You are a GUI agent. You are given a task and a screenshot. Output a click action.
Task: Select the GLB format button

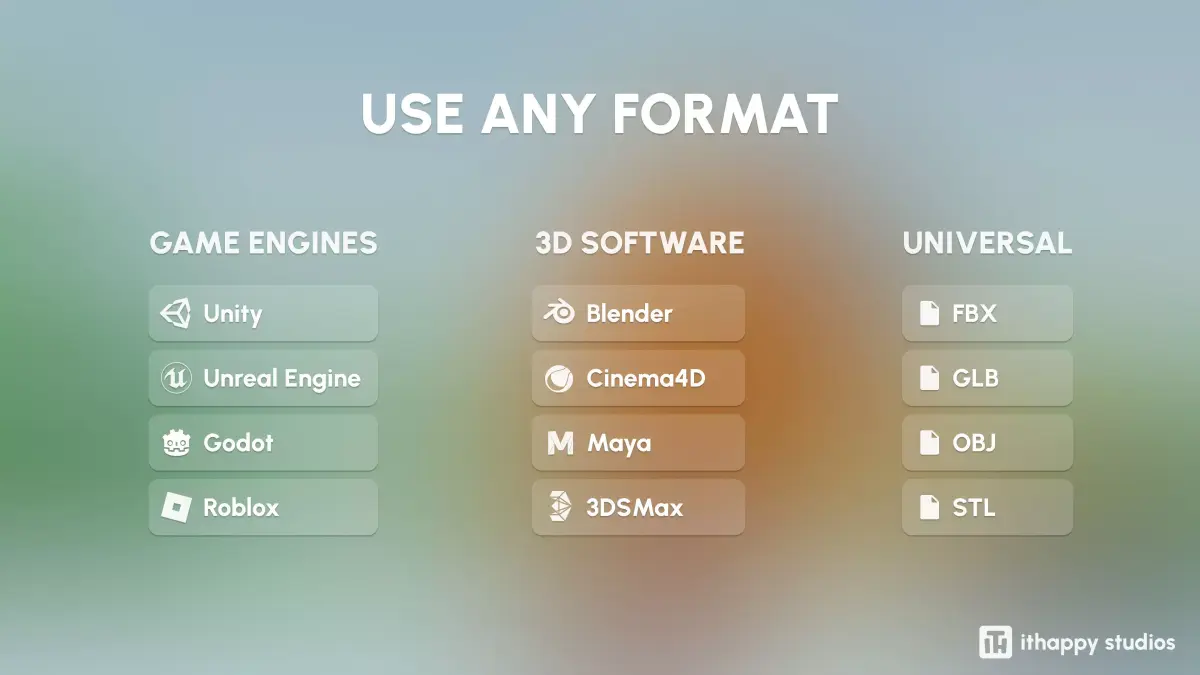[x=987, y=379]
